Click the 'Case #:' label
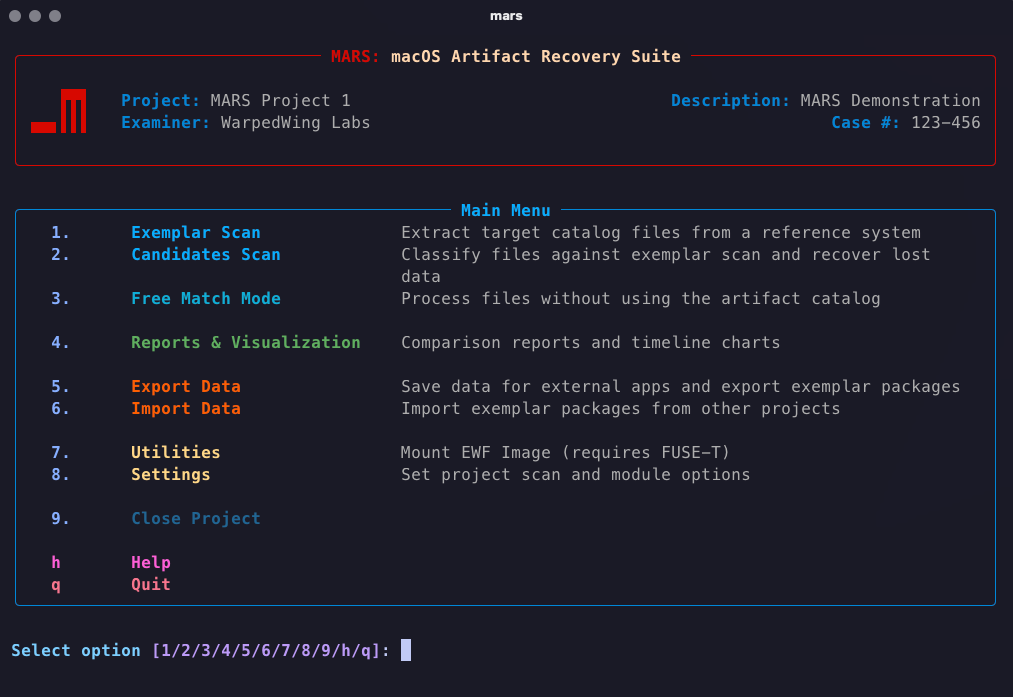This screenshot has height=697, width=1013. [866, 123]
